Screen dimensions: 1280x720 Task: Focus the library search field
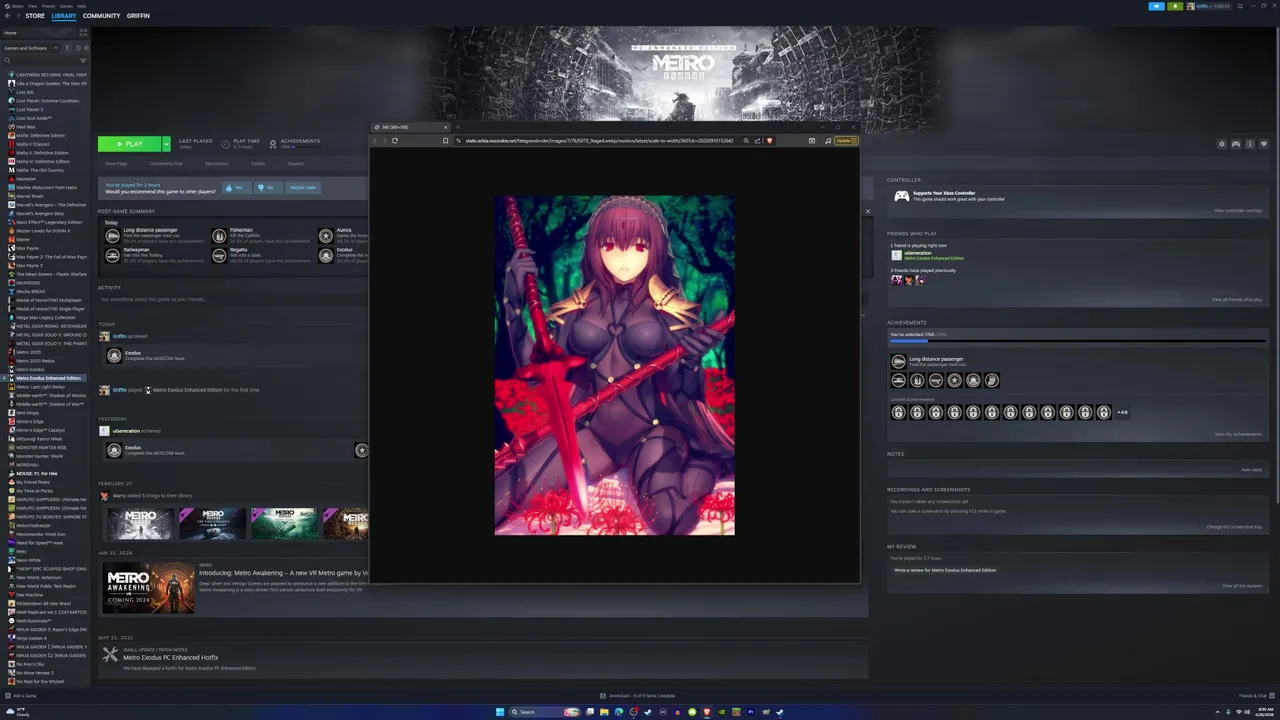40,61
